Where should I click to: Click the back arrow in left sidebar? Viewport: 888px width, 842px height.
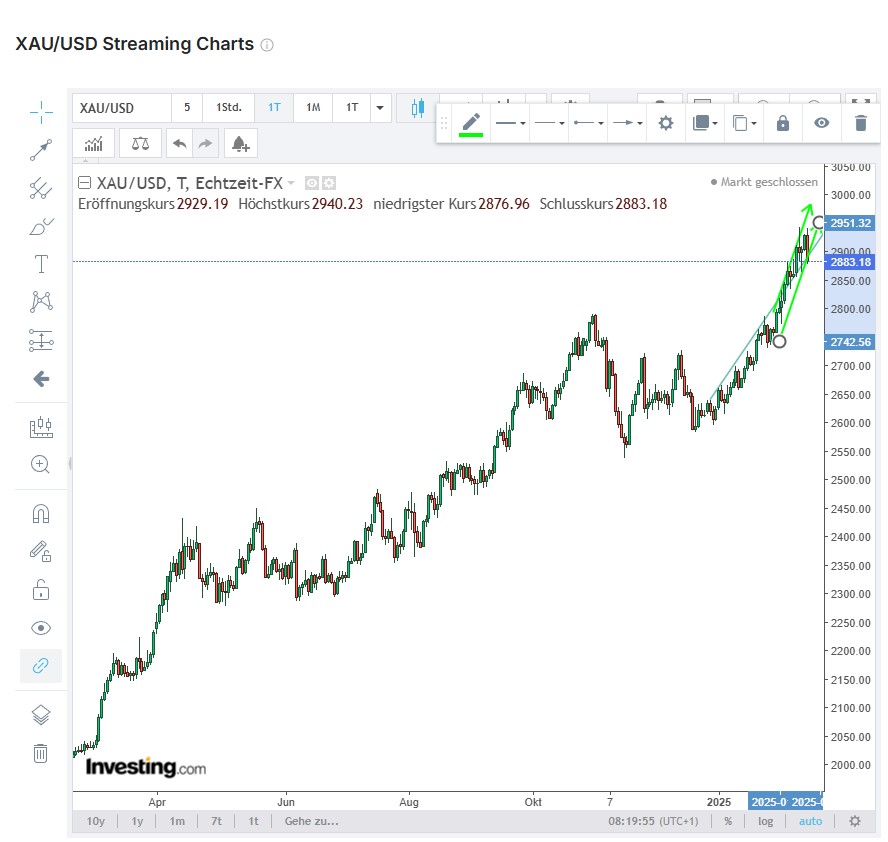point(41,379)
